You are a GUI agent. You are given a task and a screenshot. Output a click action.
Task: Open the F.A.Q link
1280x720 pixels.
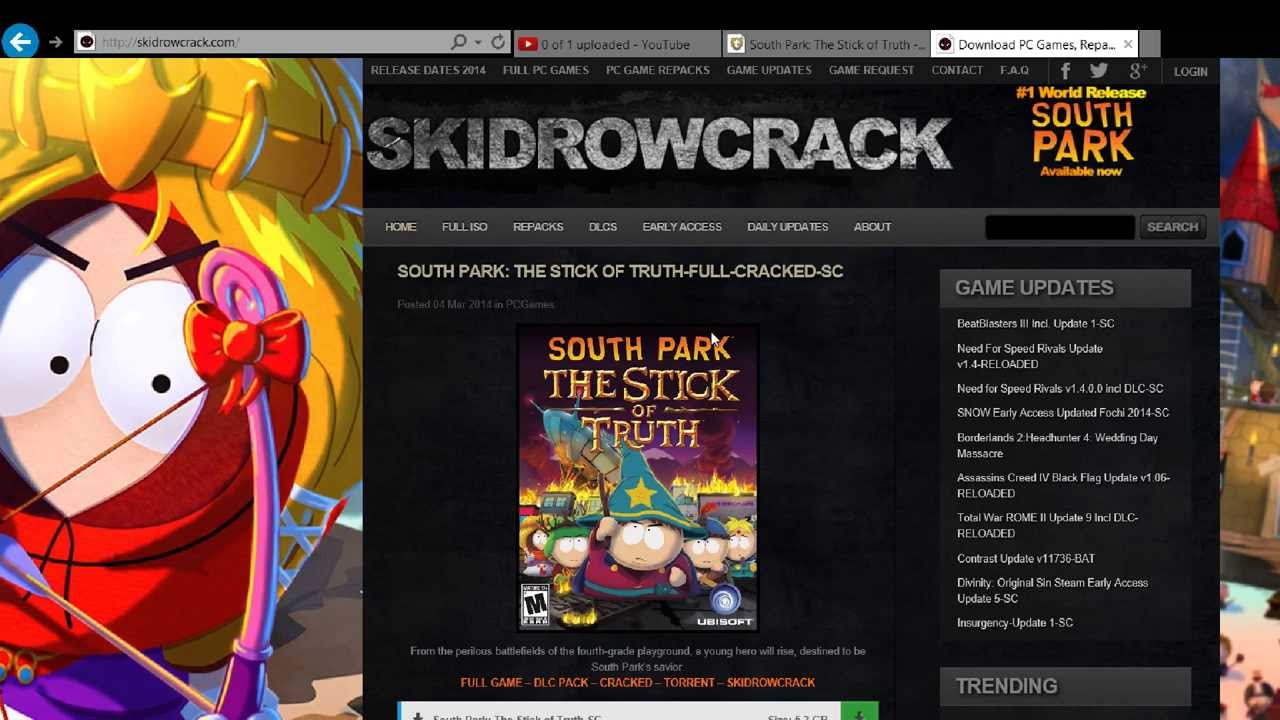(x=1014, y=70)
